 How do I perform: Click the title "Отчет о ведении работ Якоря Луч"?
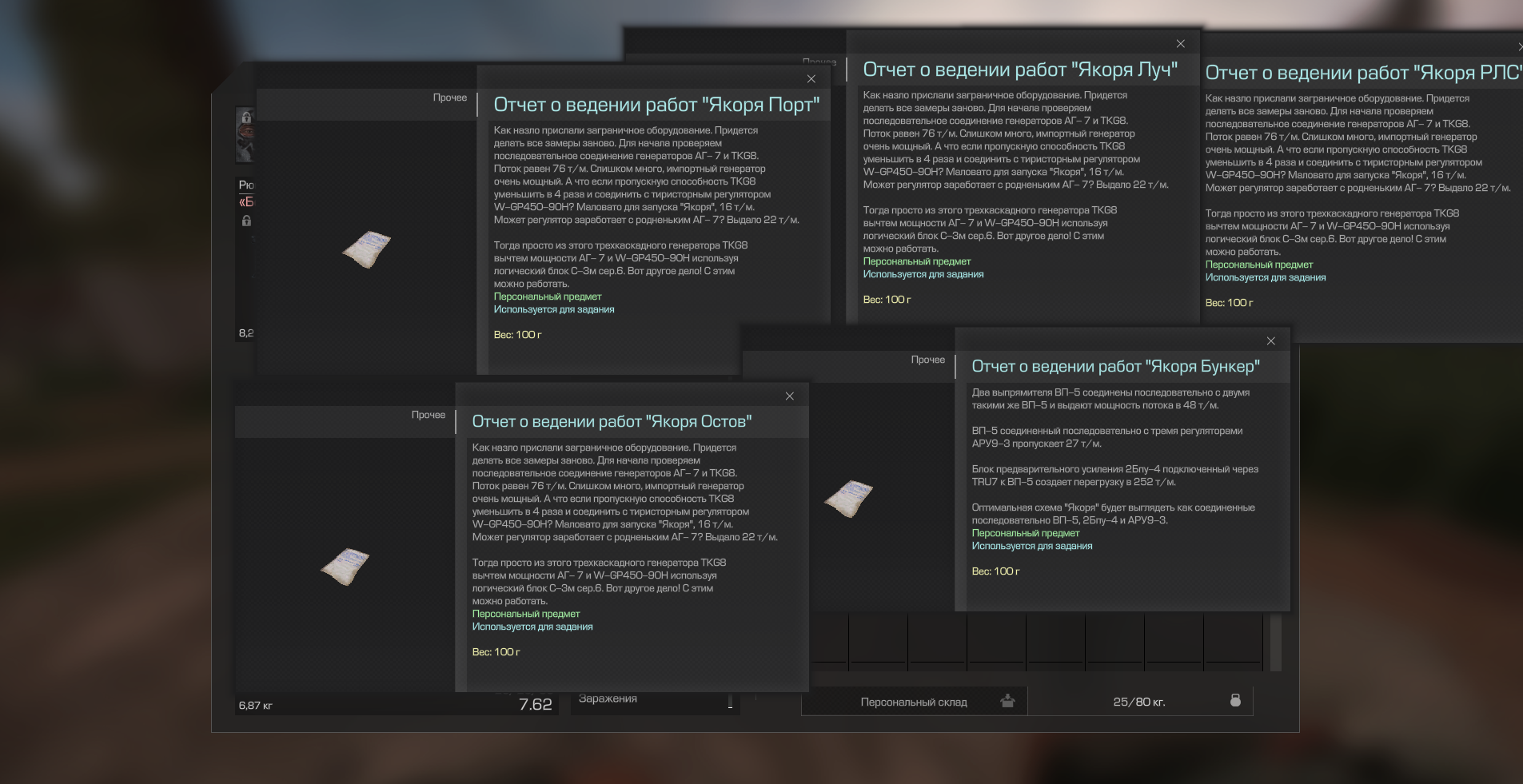pyautogui.click(x=1020, y=70)
